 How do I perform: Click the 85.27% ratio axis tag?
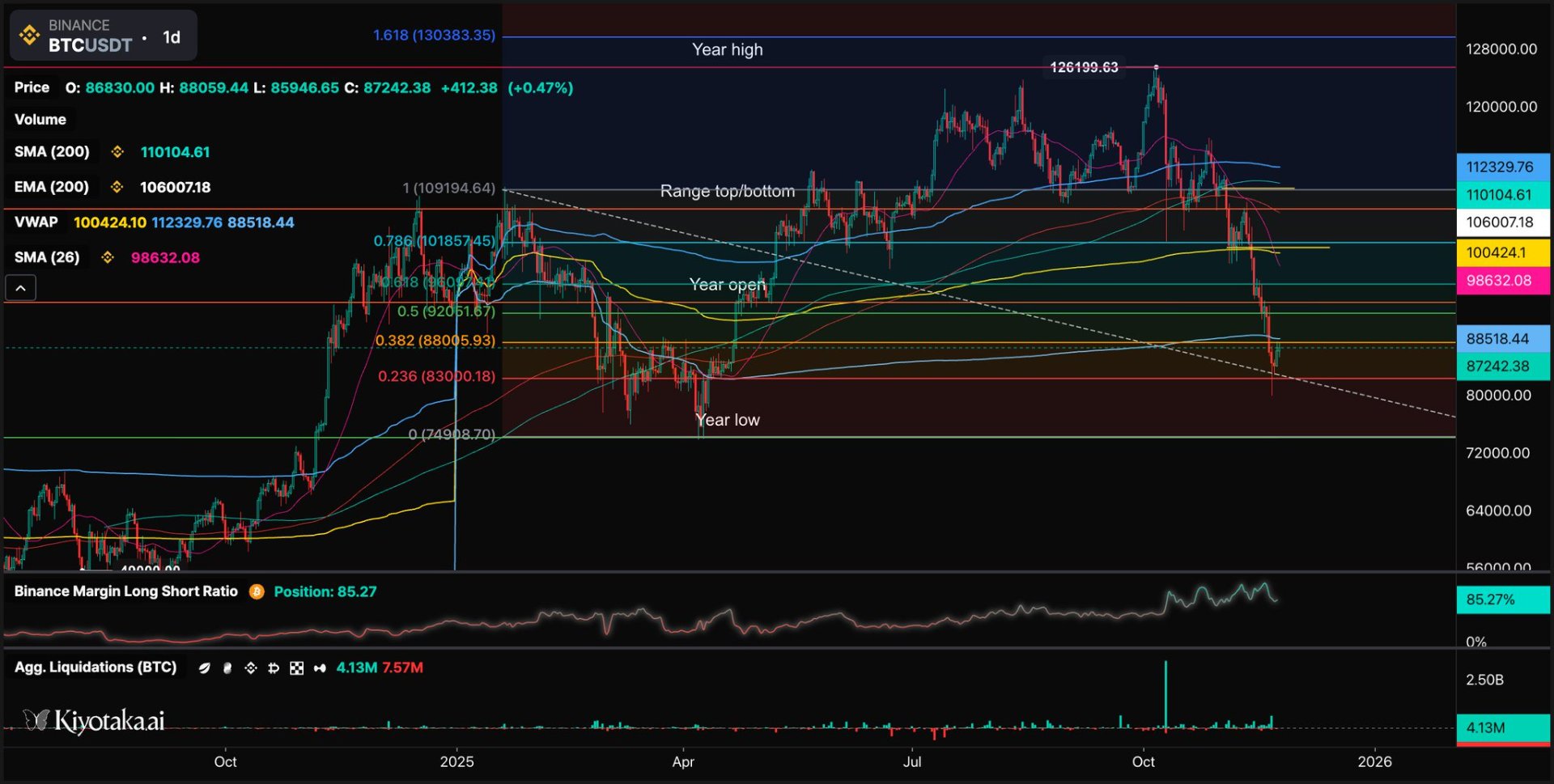coord(1503,600)
